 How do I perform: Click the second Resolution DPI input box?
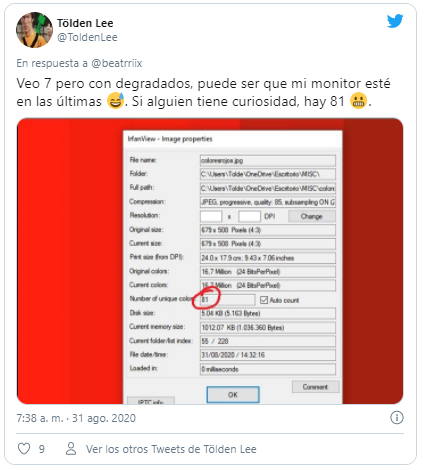[x=249, y=216]
